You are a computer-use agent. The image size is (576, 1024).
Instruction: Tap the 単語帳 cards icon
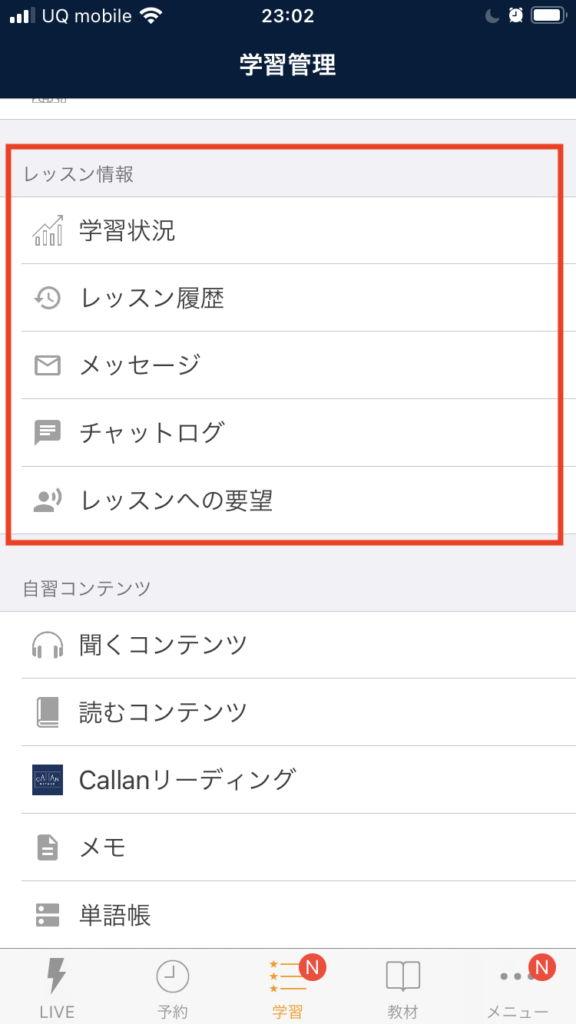pyautogui.click(x=48, y=915)
